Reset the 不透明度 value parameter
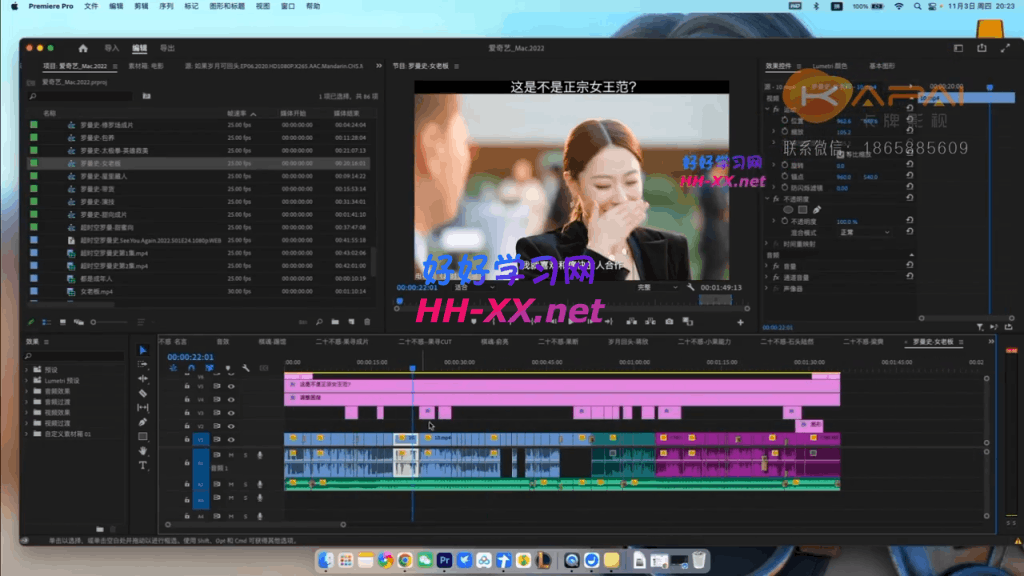 [910, 221]
